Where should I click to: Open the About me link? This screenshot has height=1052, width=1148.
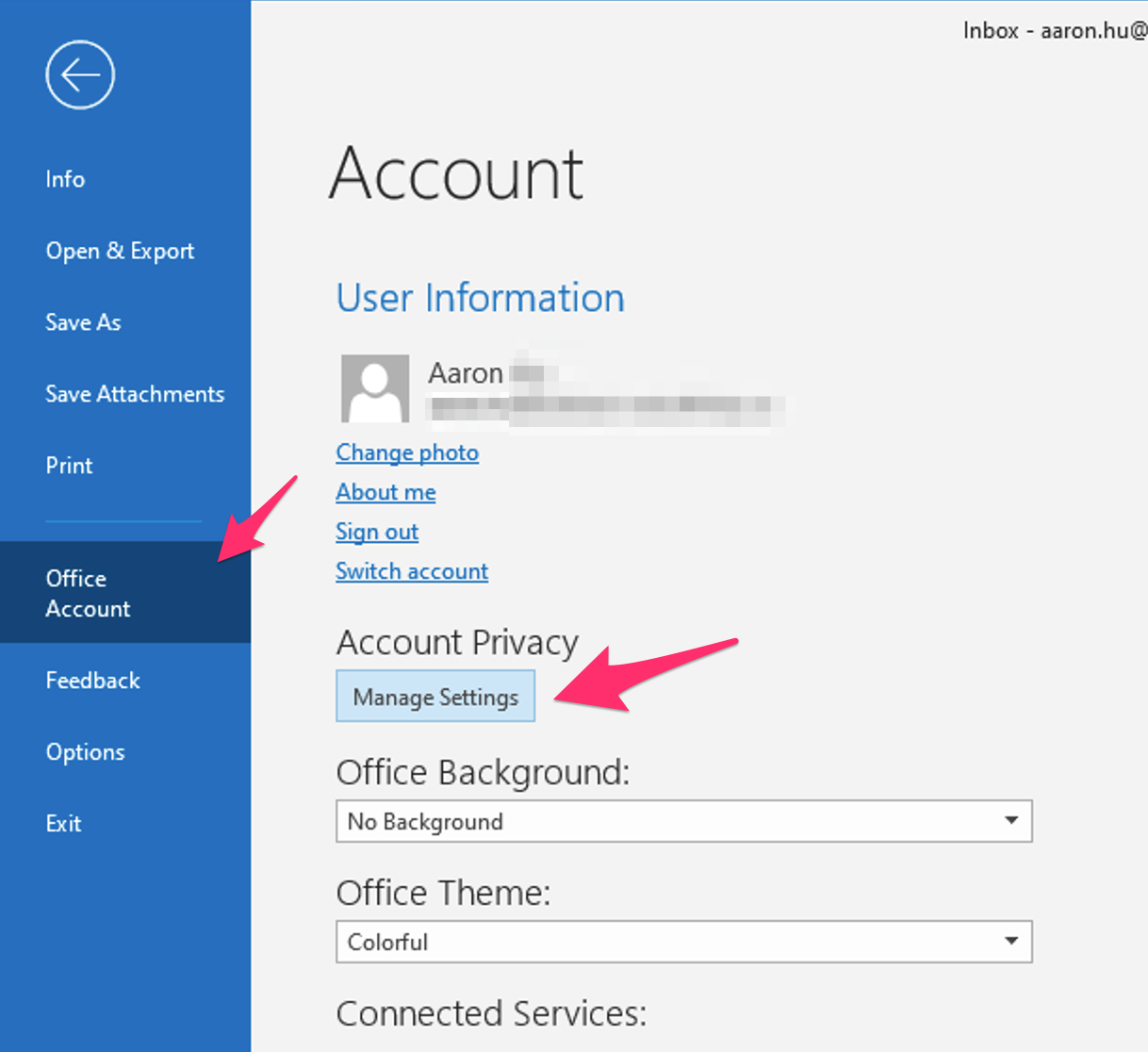[x=385, y=492]
